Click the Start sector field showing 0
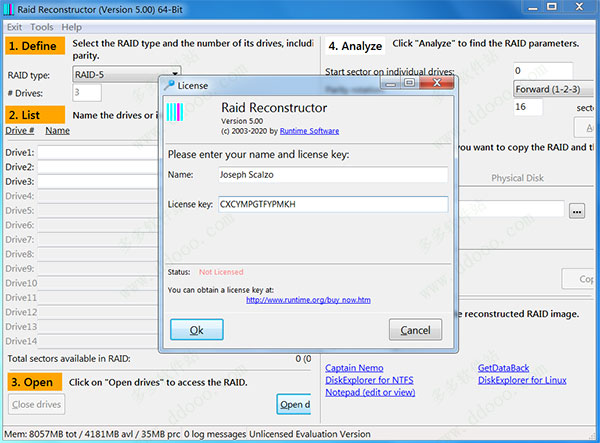600x443 pixels. pos(543,71)
